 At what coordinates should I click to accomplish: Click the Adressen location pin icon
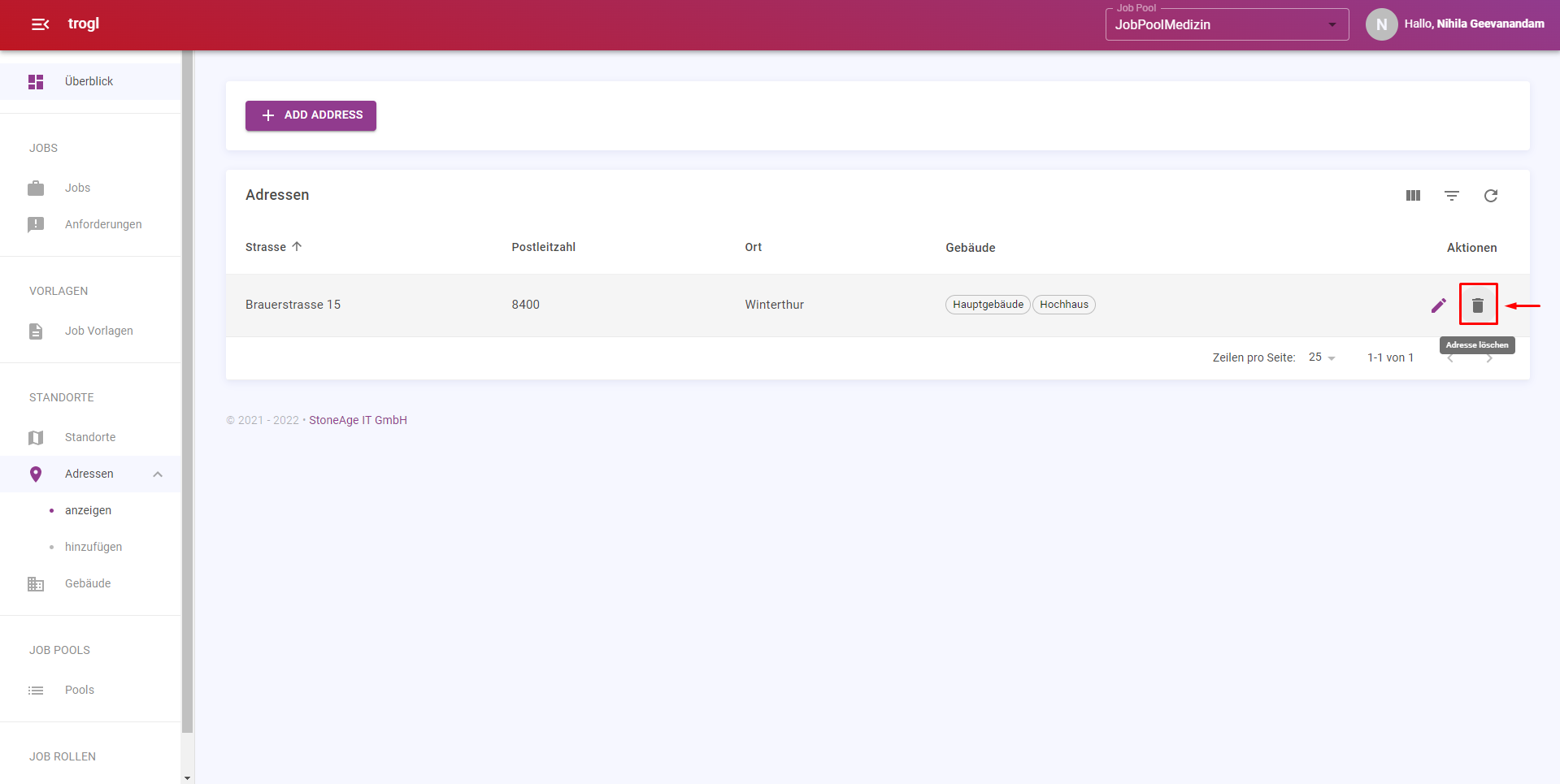coord(36,474)
